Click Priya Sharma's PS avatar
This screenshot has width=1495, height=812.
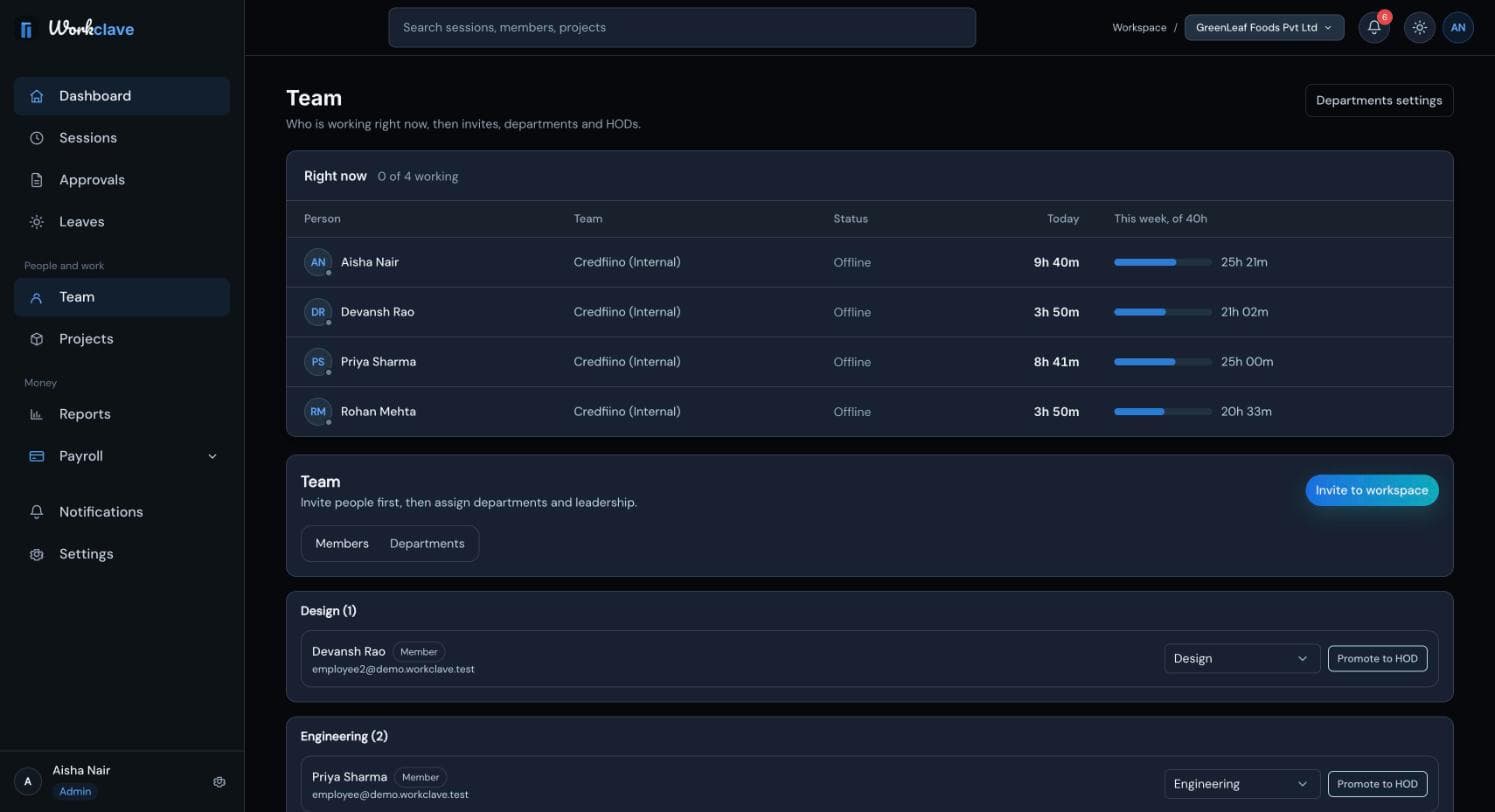[x=318, y=362]
